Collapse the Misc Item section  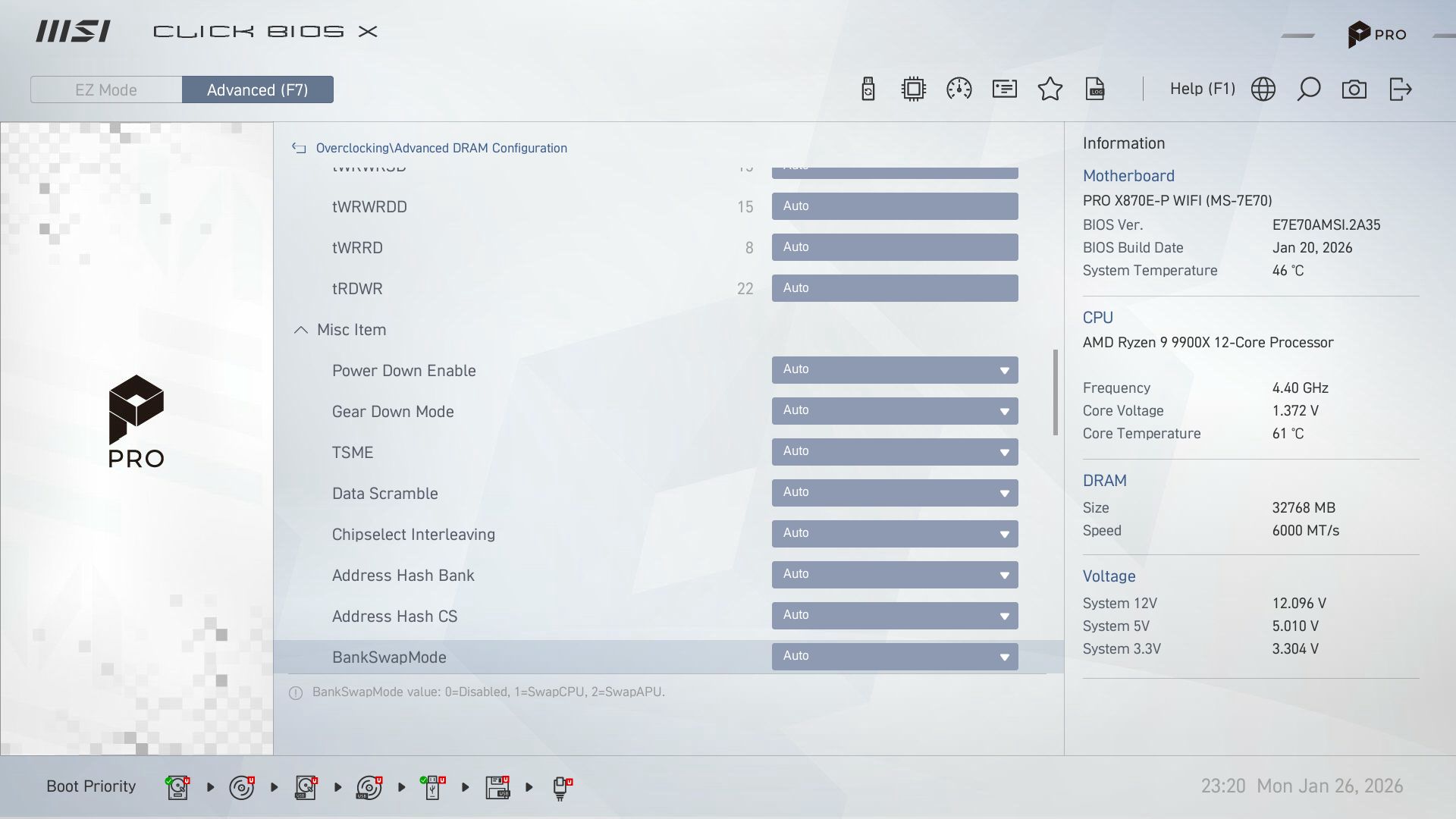pyautogui.click(x=300, y=330)
